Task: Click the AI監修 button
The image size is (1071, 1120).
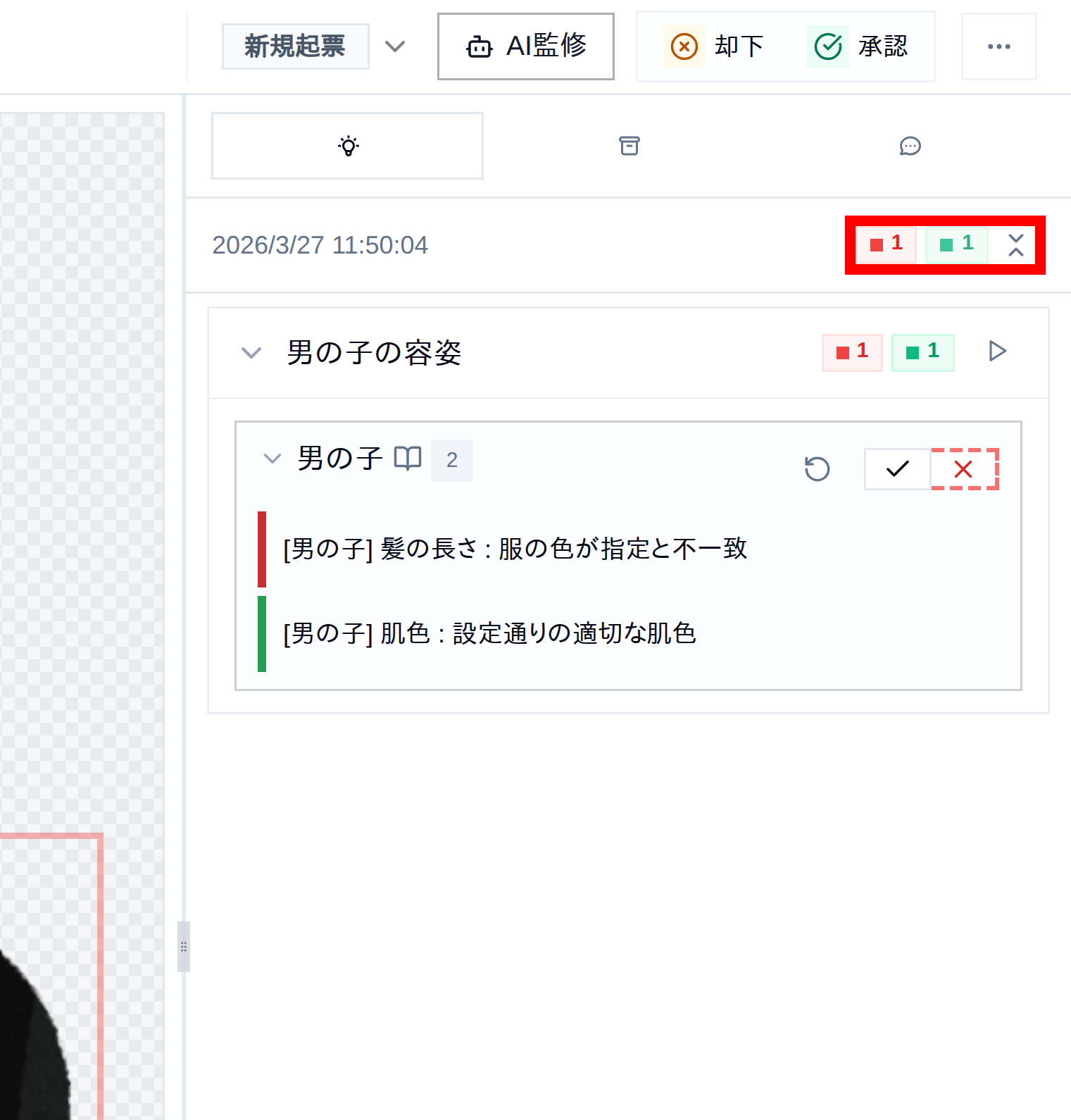Action: [x=526, y=46]
